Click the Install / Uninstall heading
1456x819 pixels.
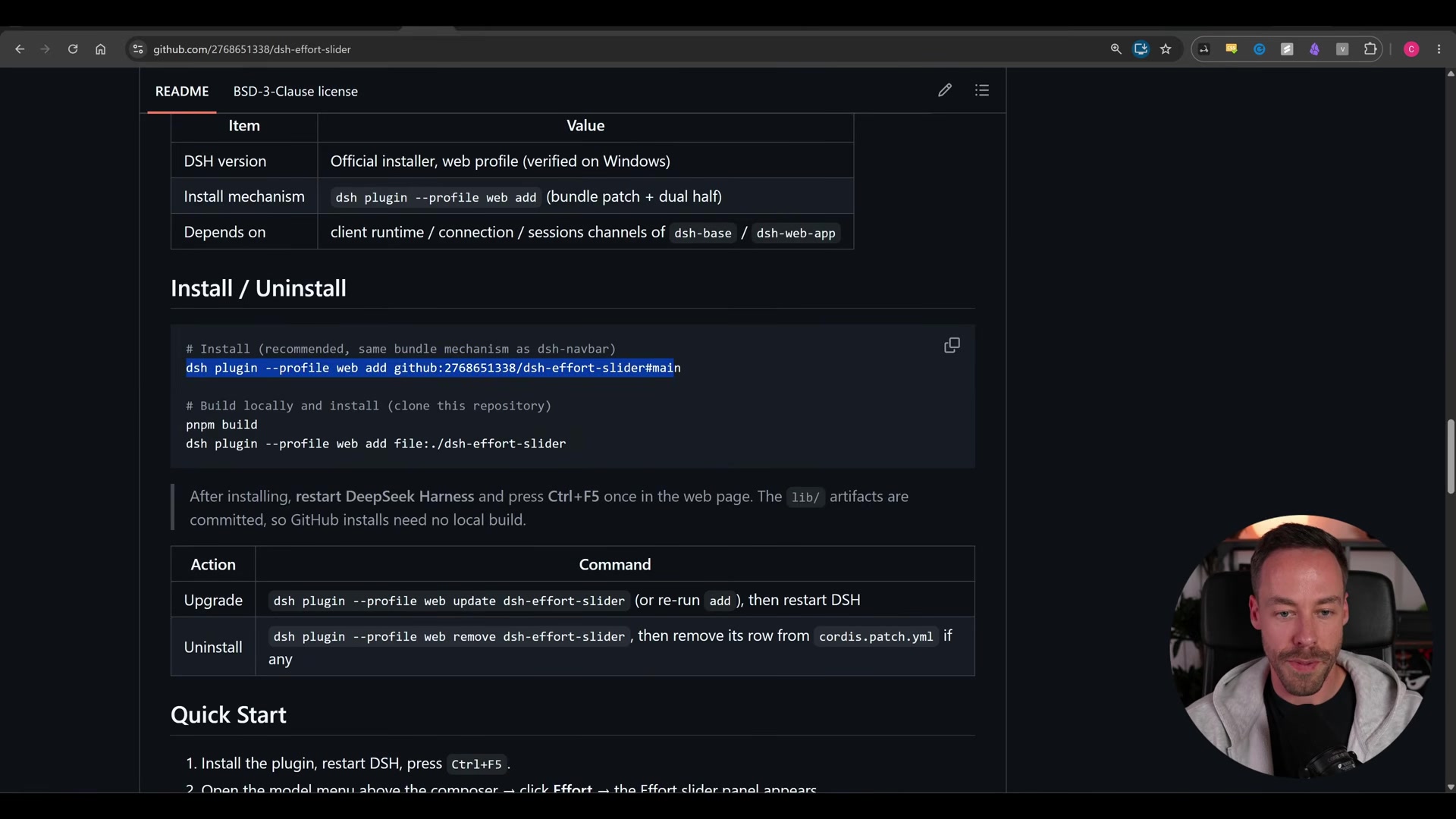click(258, 288)
